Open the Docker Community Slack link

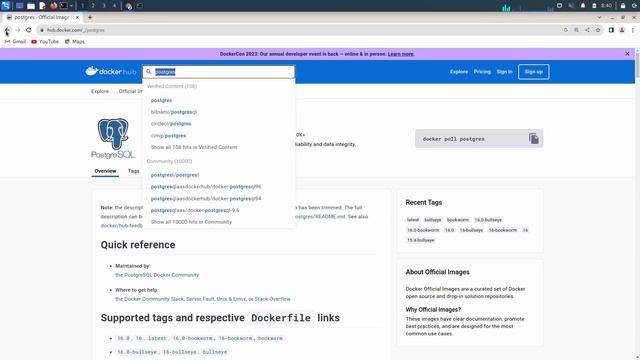click(149, 299)
